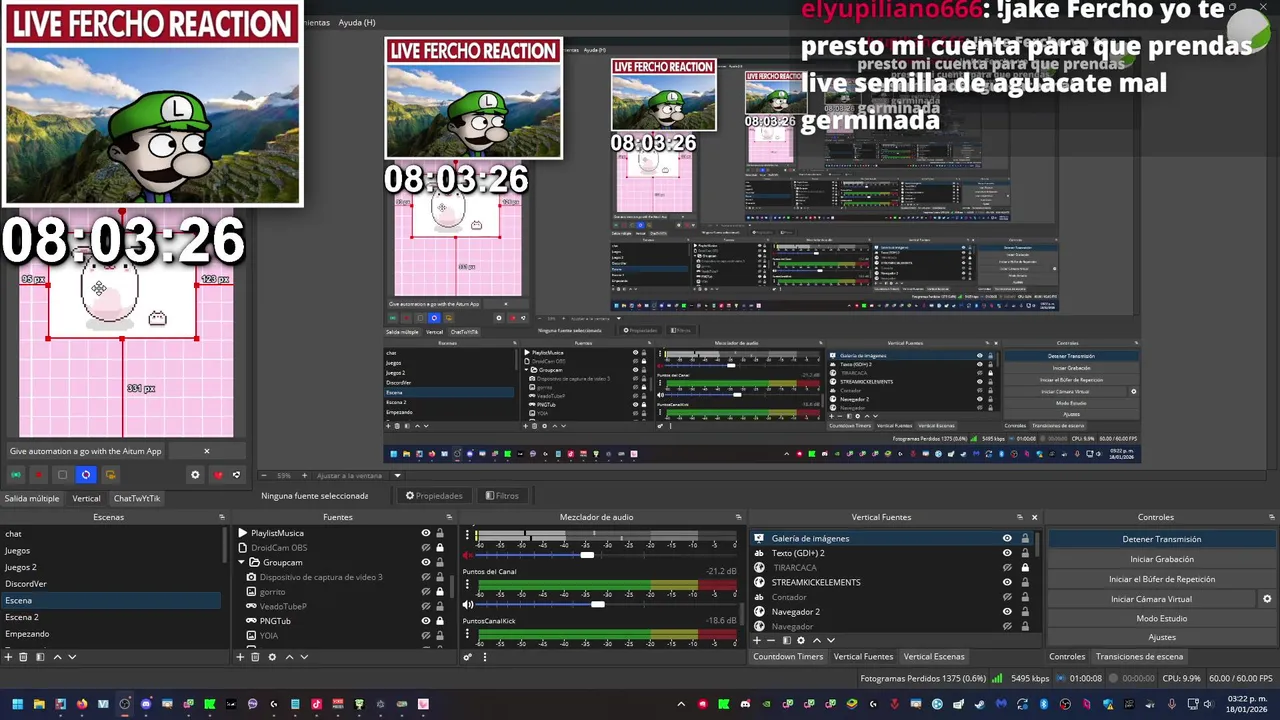Open Windows Start button
The width and height of the screenshot is (1280, 720).
click(16, 704)
